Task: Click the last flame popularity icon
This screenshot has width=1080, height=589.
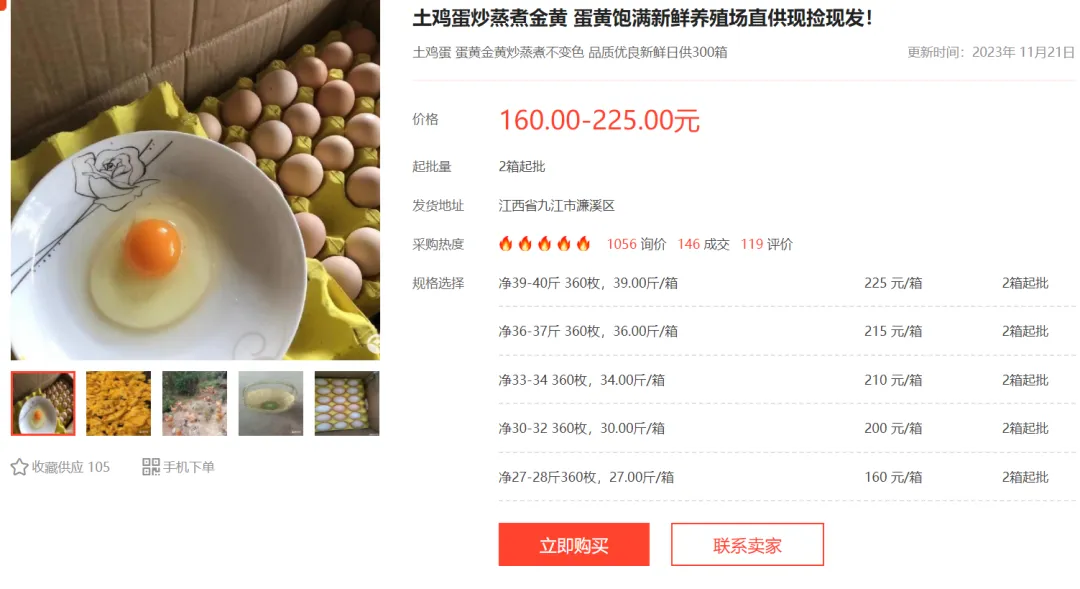Action: pyautogui.click(x=583, y=244)
